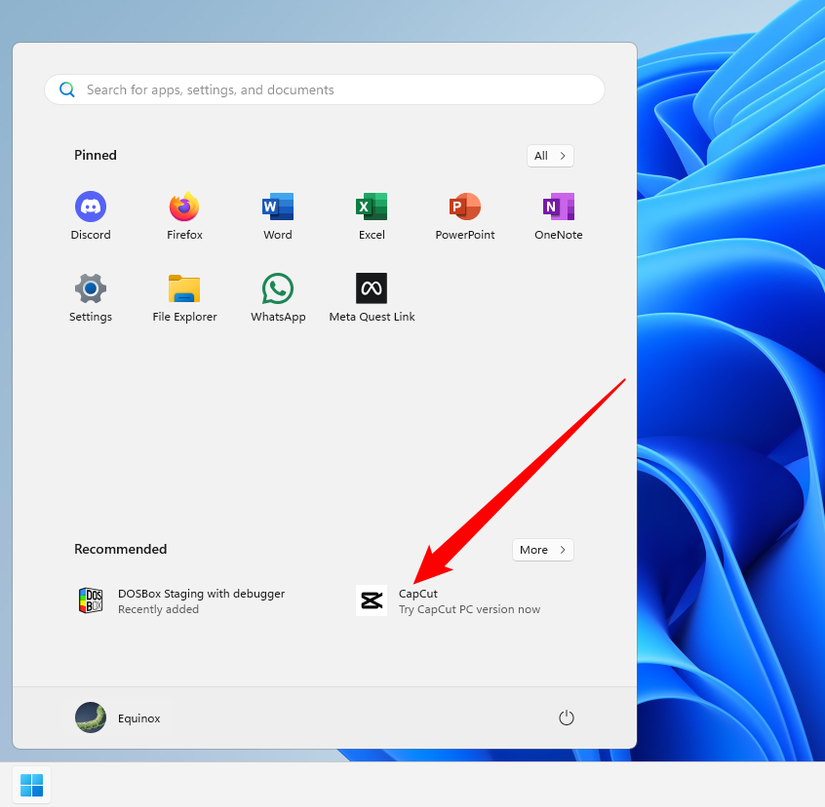
Task: Launch WhatsApp from pinned apps
Action: coord(278,297)
